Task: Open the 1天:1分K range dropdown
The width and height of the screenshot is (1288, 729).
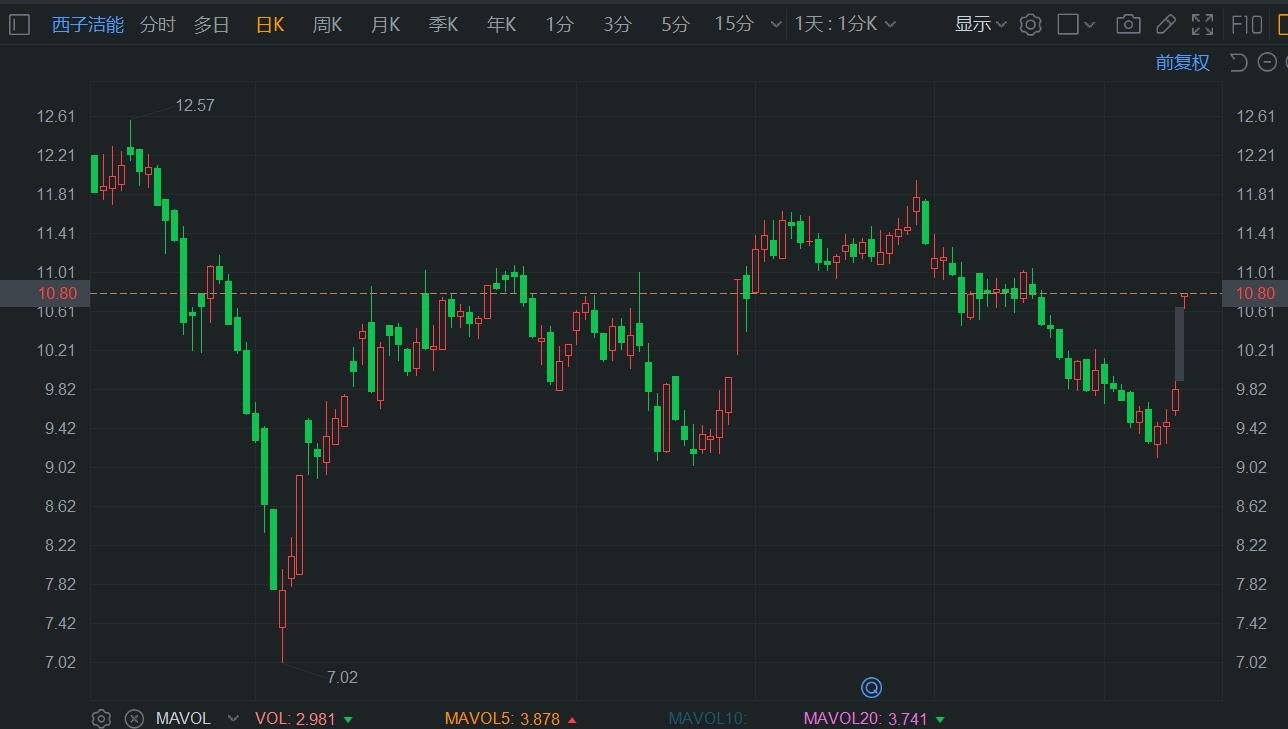Action: pyautogui.click(x=845, y=25)
